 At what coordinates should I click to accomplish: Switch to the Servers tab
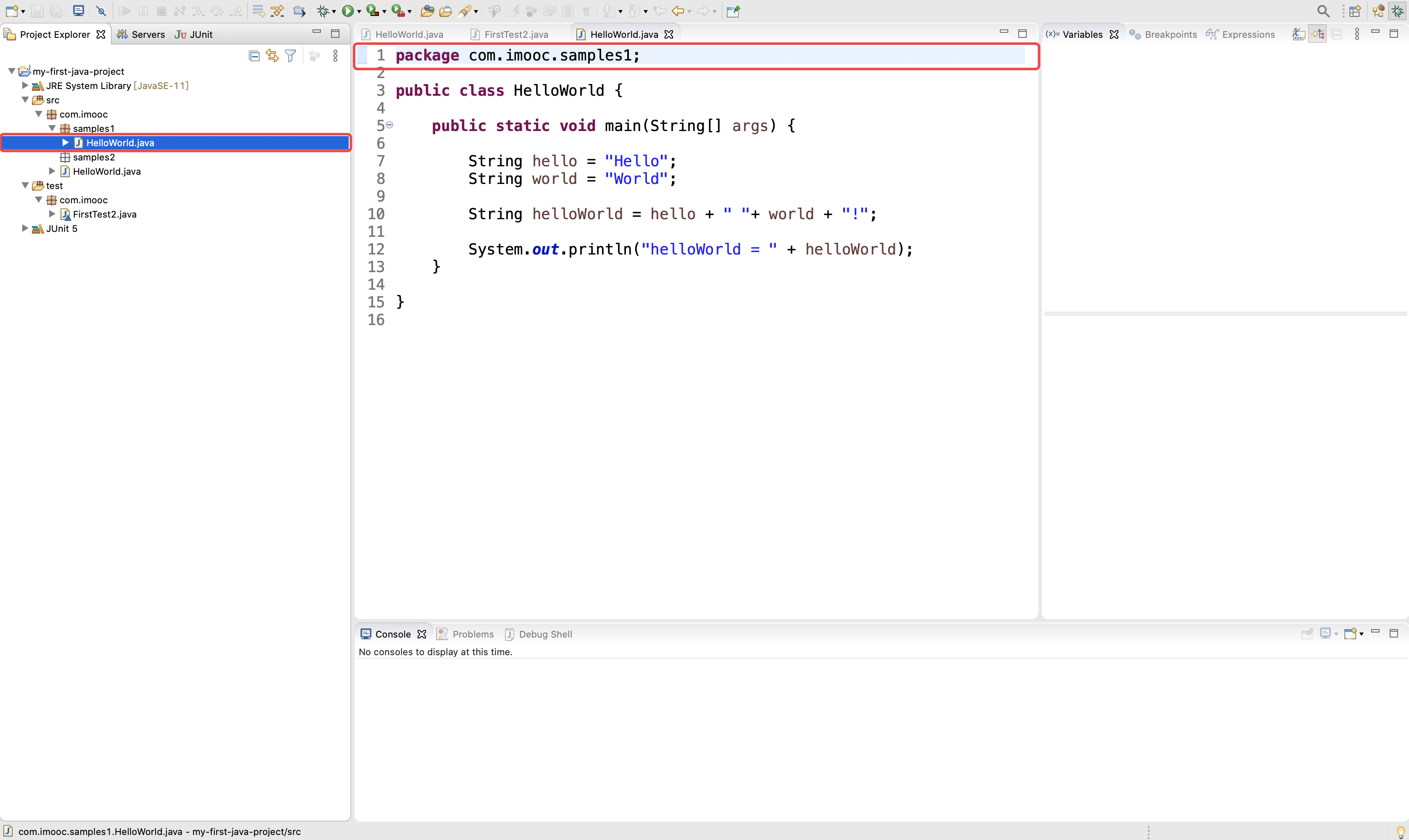click(x=141, y=34)
